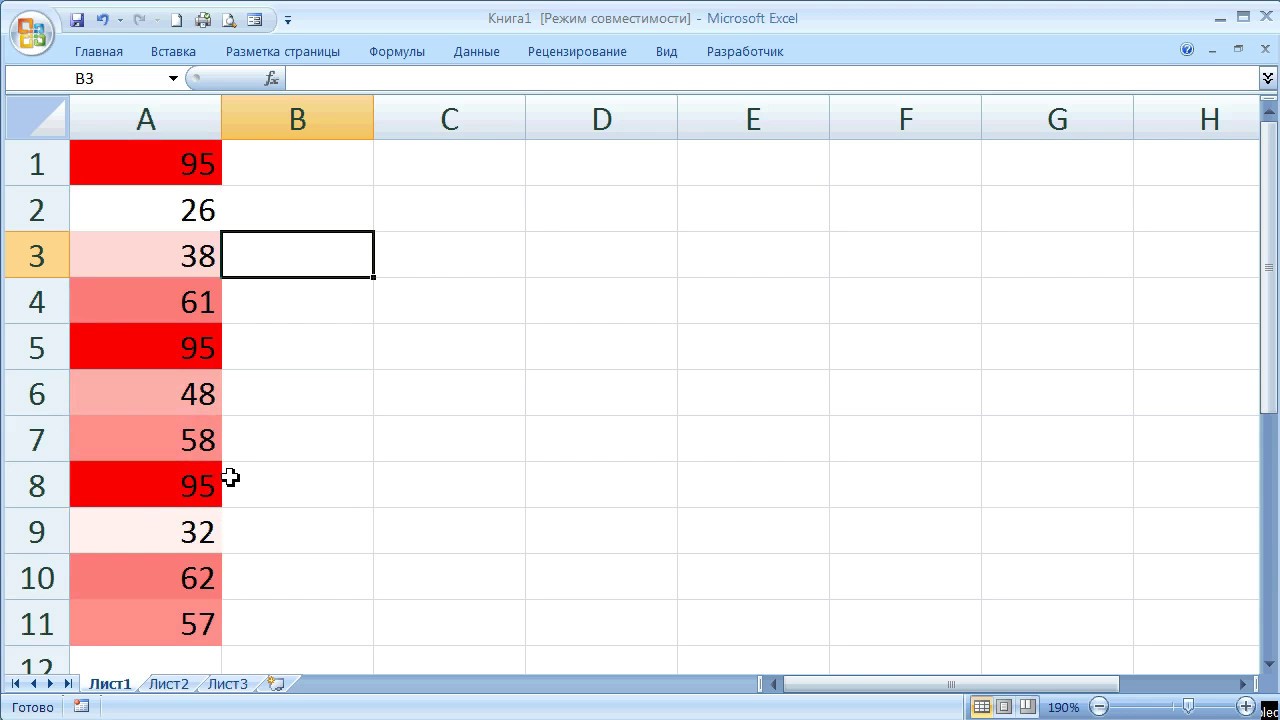Expand the formula bar chevron
1280x720 pixels.
pos(1268,77)
